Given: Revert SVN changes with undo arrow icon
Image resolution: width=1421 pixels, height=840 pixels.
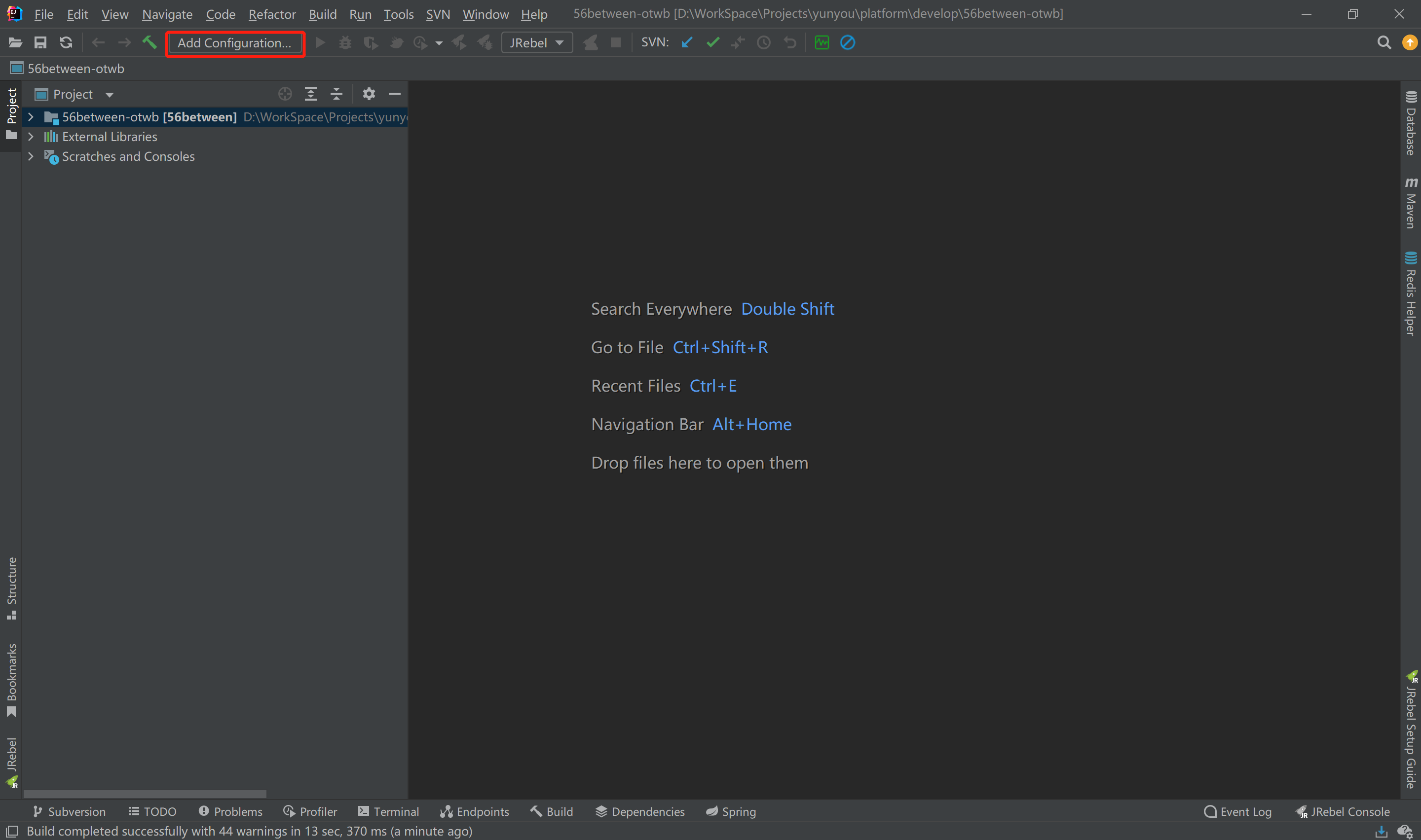Looking at the screenshot, I should click(790, 42).
